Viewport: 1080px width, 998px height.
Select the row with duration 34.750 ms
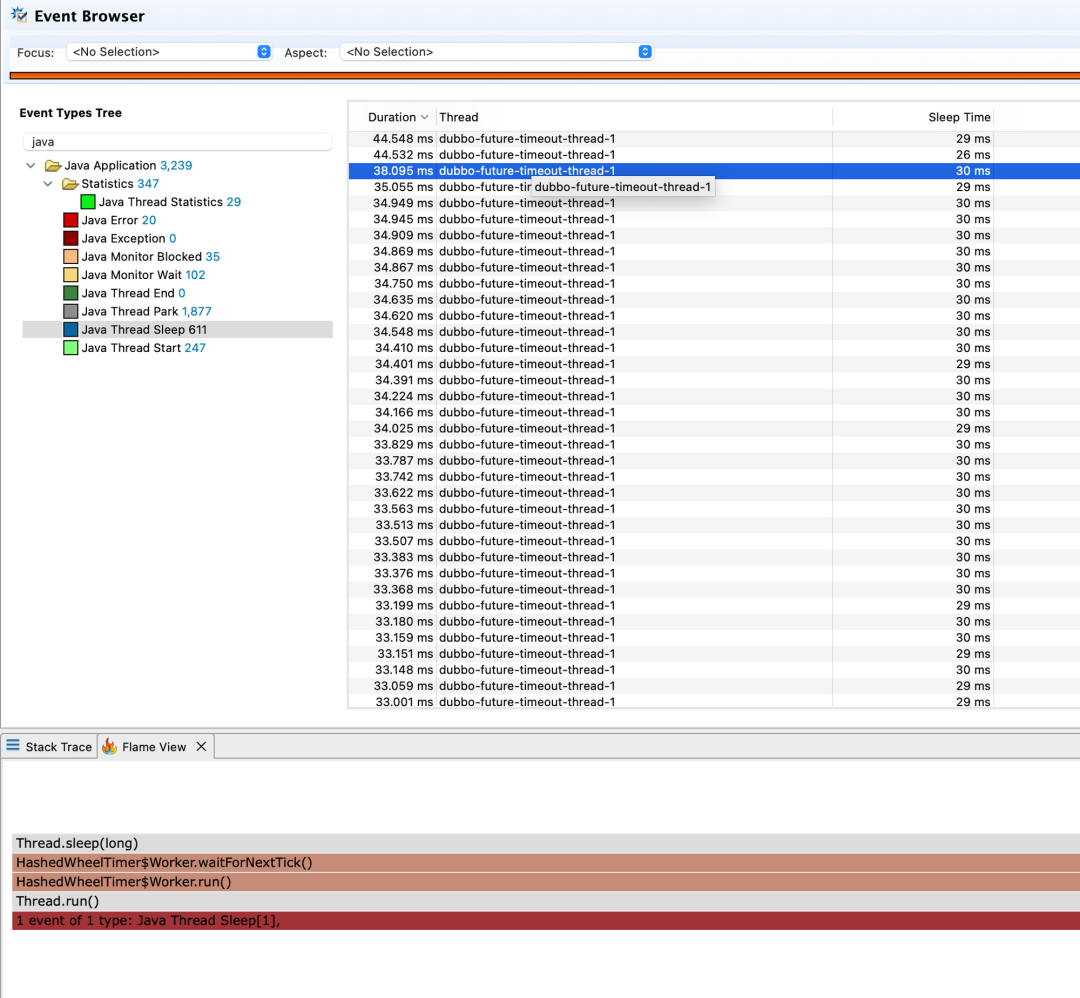[x=714, y=284]
